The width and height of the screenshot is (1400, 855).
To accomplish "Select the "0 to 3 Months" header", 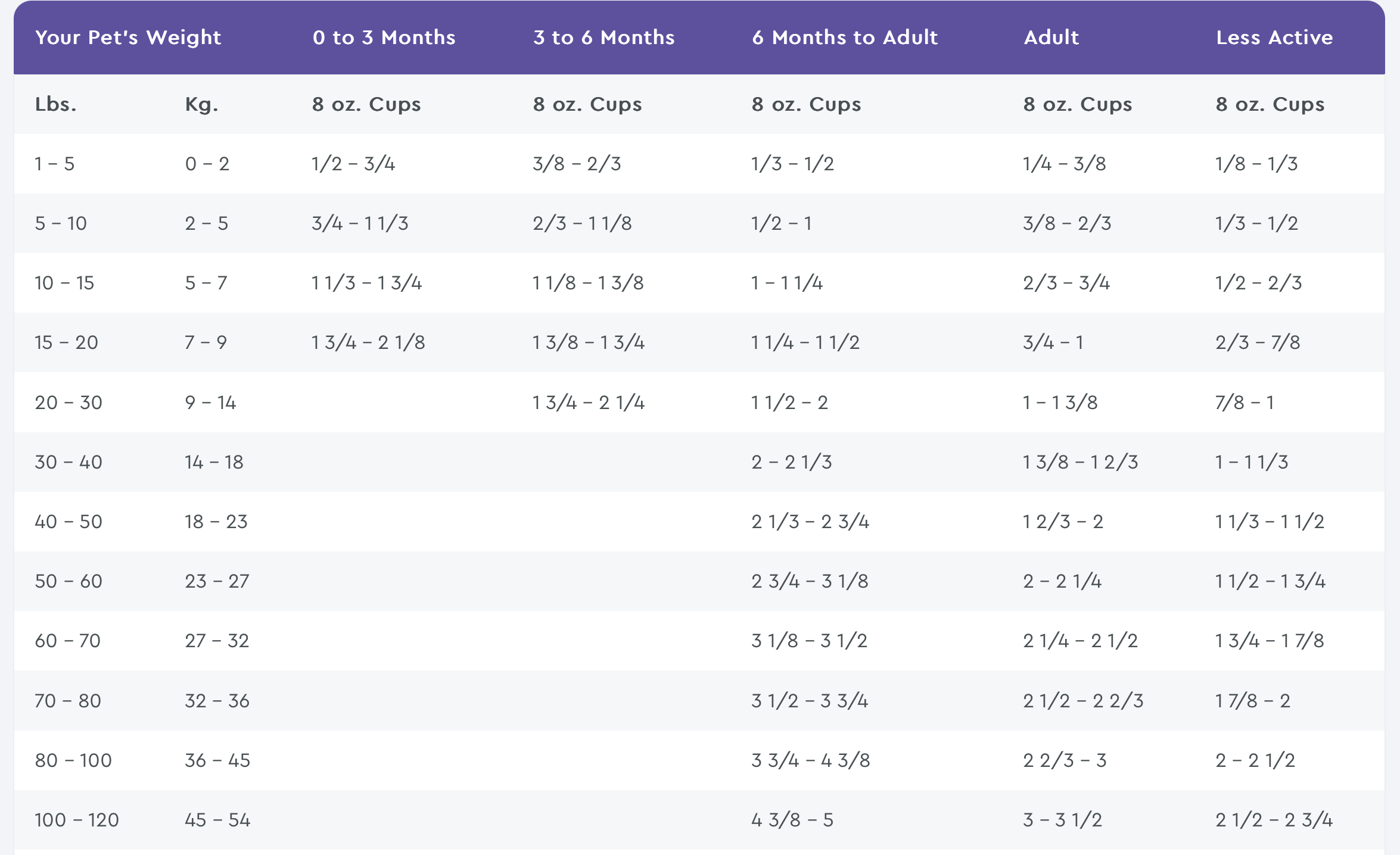I will (x=384, y=38).
